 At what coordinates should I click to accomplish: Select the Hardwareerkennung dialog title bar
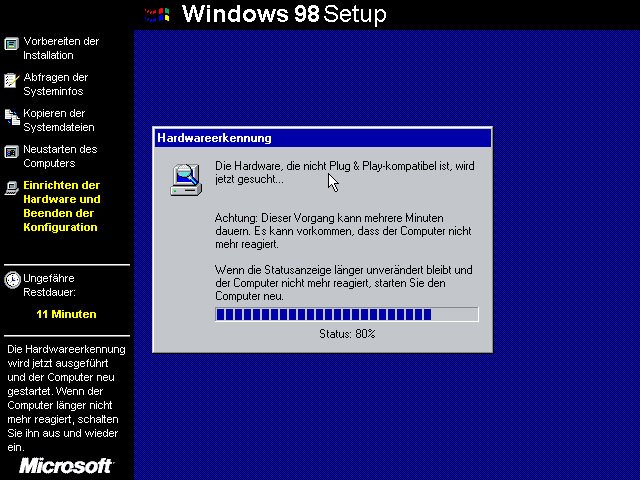pyautogui.click(x=322, y=138)
